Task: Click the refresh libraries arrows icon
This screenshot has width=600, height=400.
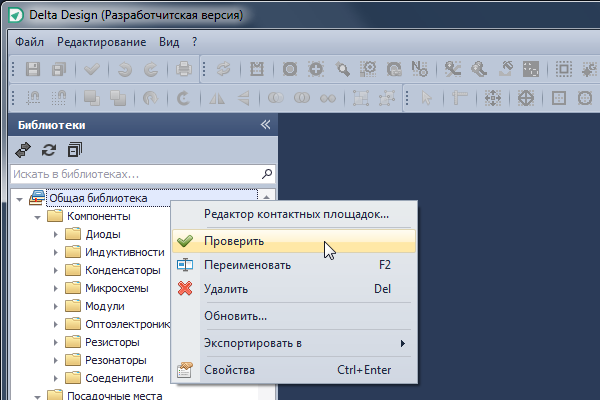Action: click(49, 150)
